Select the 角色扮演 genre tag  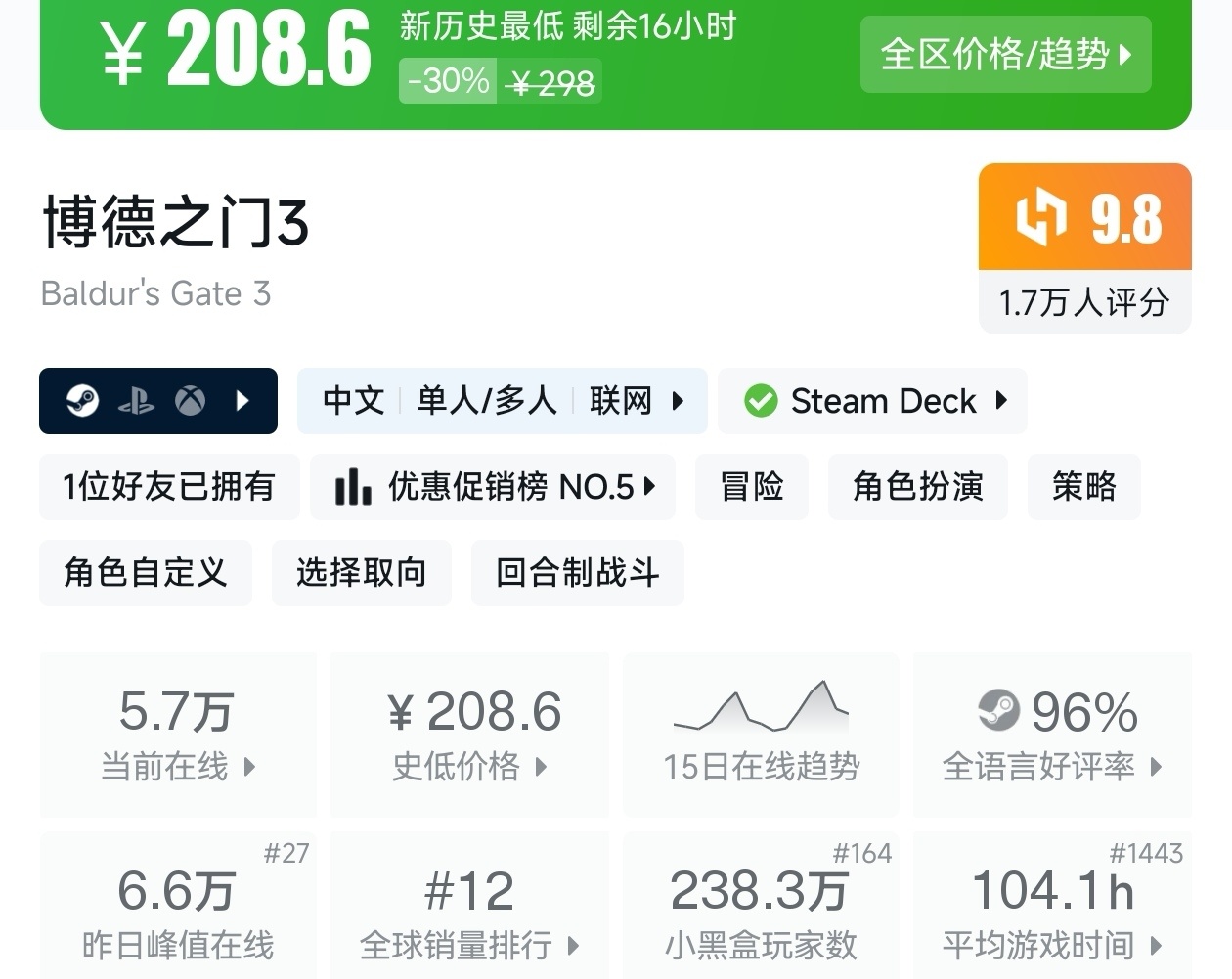918,487
